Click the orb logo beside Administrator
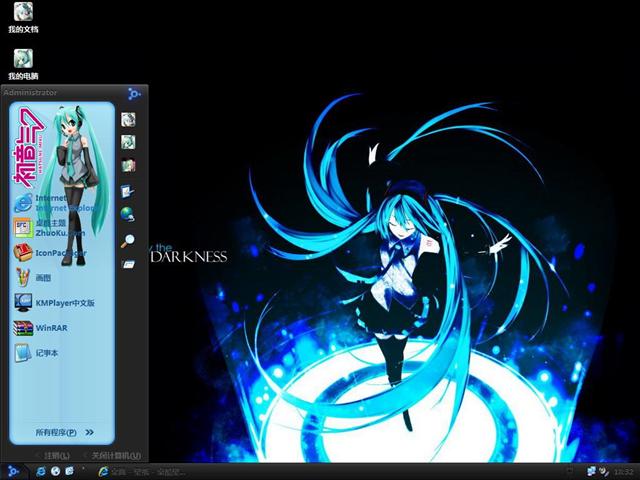The image size is (640, 480). click(134, 94)
